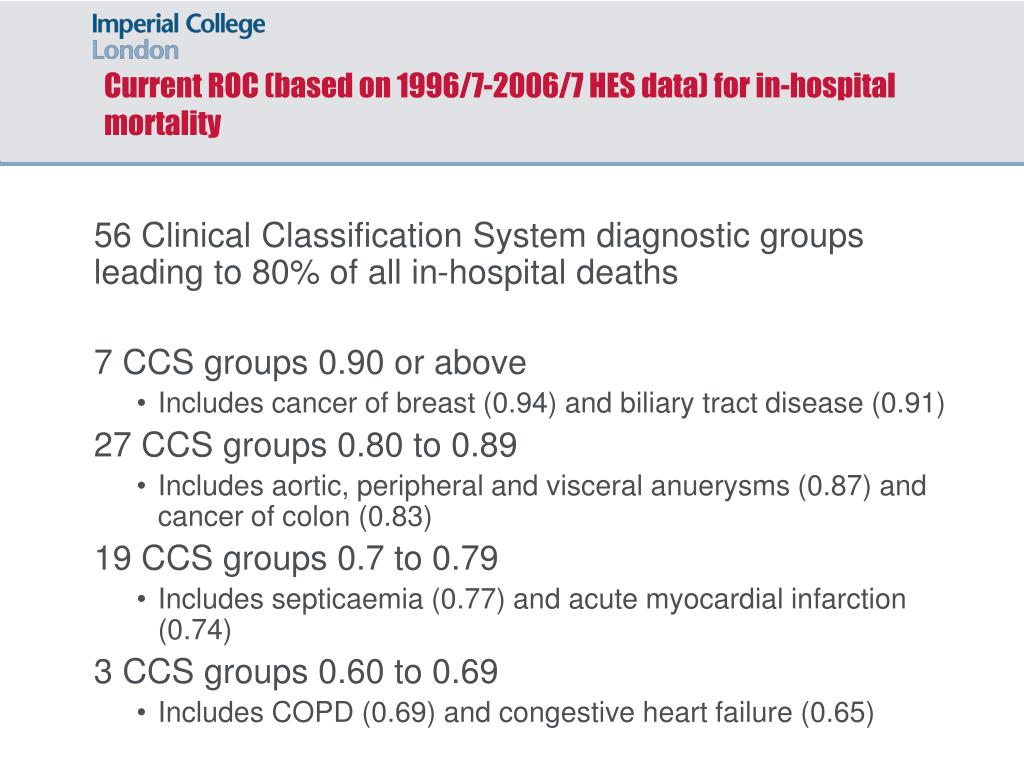Select the red slide title about Current ROC

click(x=500, y=104)
